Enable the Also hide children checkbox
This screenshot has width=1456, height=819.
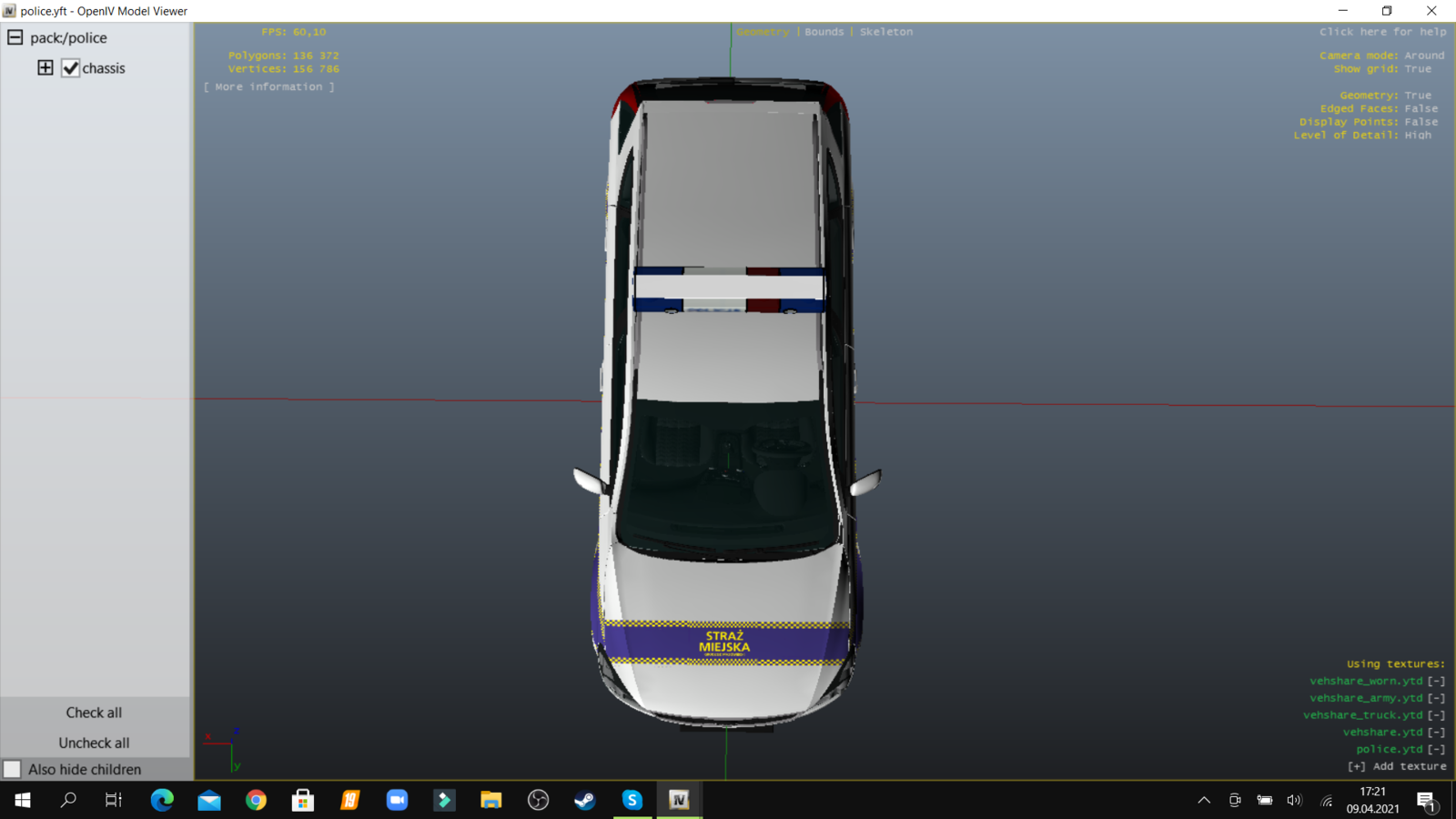[x=13, y=769]
